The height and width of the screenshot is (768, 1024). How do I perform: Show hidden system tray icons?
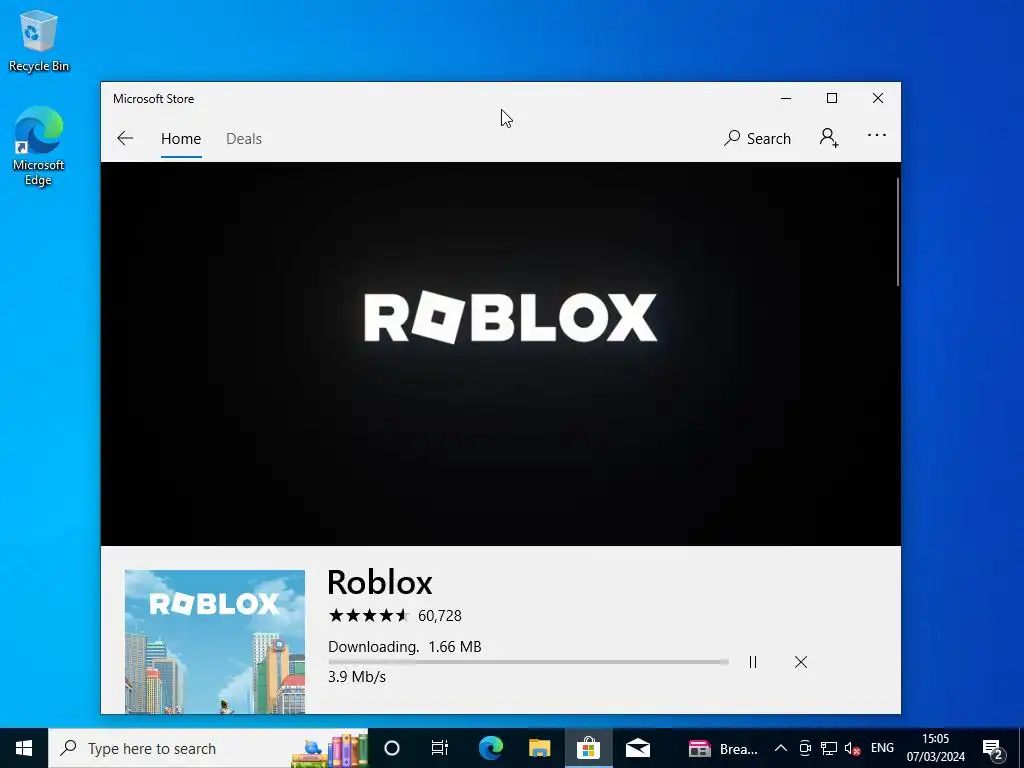[x=780, y=748]
